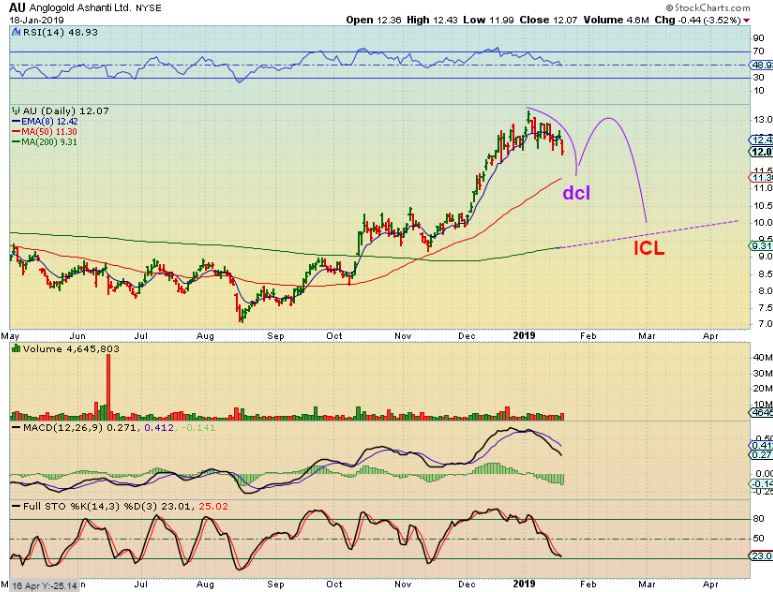Screen dimensions: 773x592
Task: Click the 13.0 price label on right axis
Action: pyautogui.click(x=763, y=120)
